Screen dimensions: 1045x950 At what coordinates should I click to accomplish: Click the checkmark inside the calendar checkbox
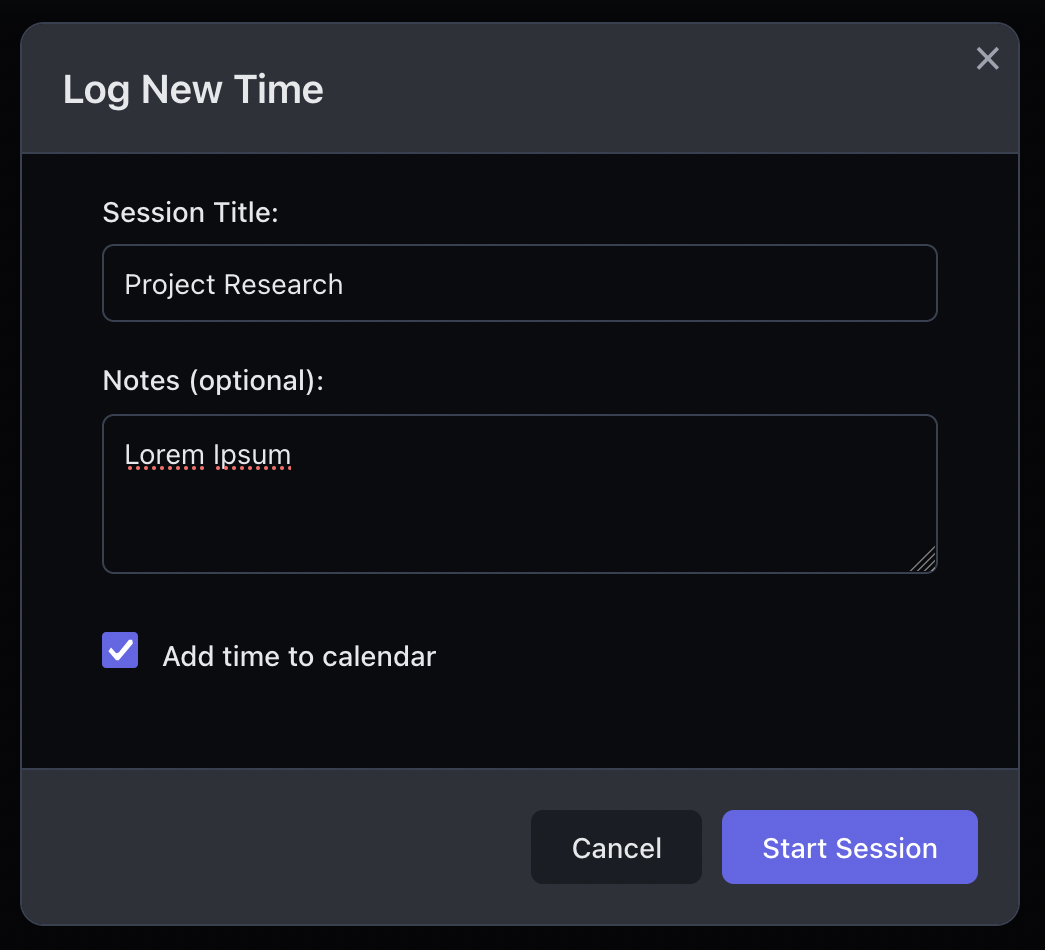click(119, 650)
